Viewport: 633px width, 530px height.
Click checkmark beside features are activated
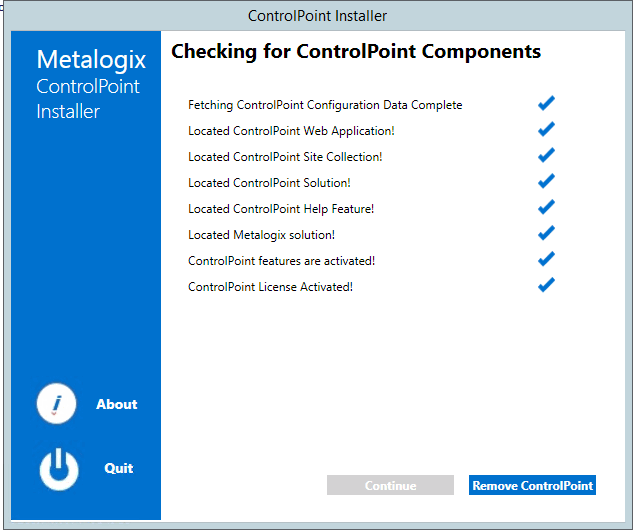pos(546,259)
